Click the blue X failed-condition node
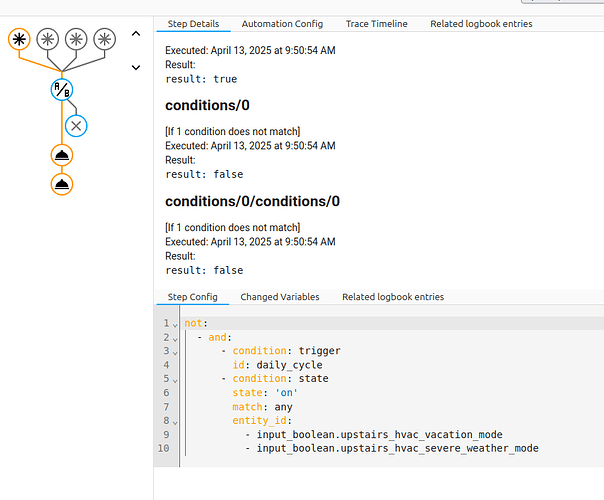The width and height of the screenshot is (604, 500). click(x=76, y=126)
